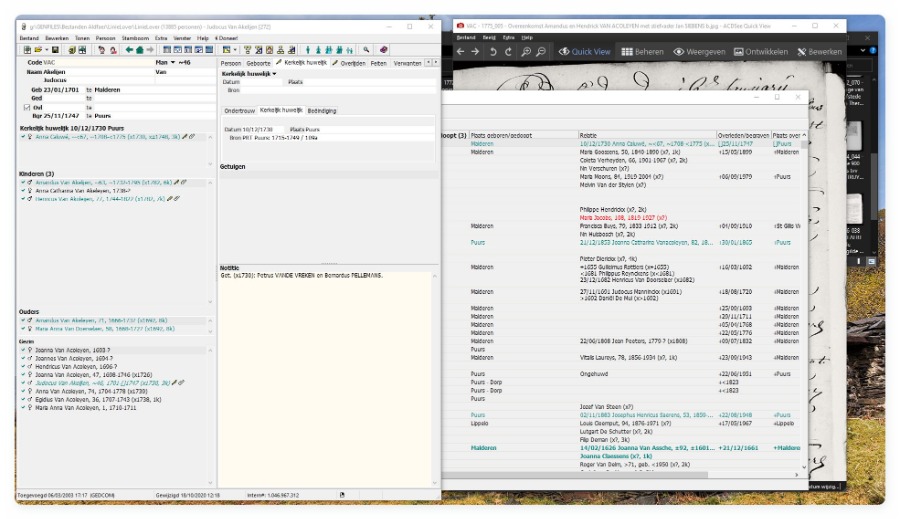The image size is (900, 519).
Task: Switch to the Overlijden tab
Action: tap(351, 63)
